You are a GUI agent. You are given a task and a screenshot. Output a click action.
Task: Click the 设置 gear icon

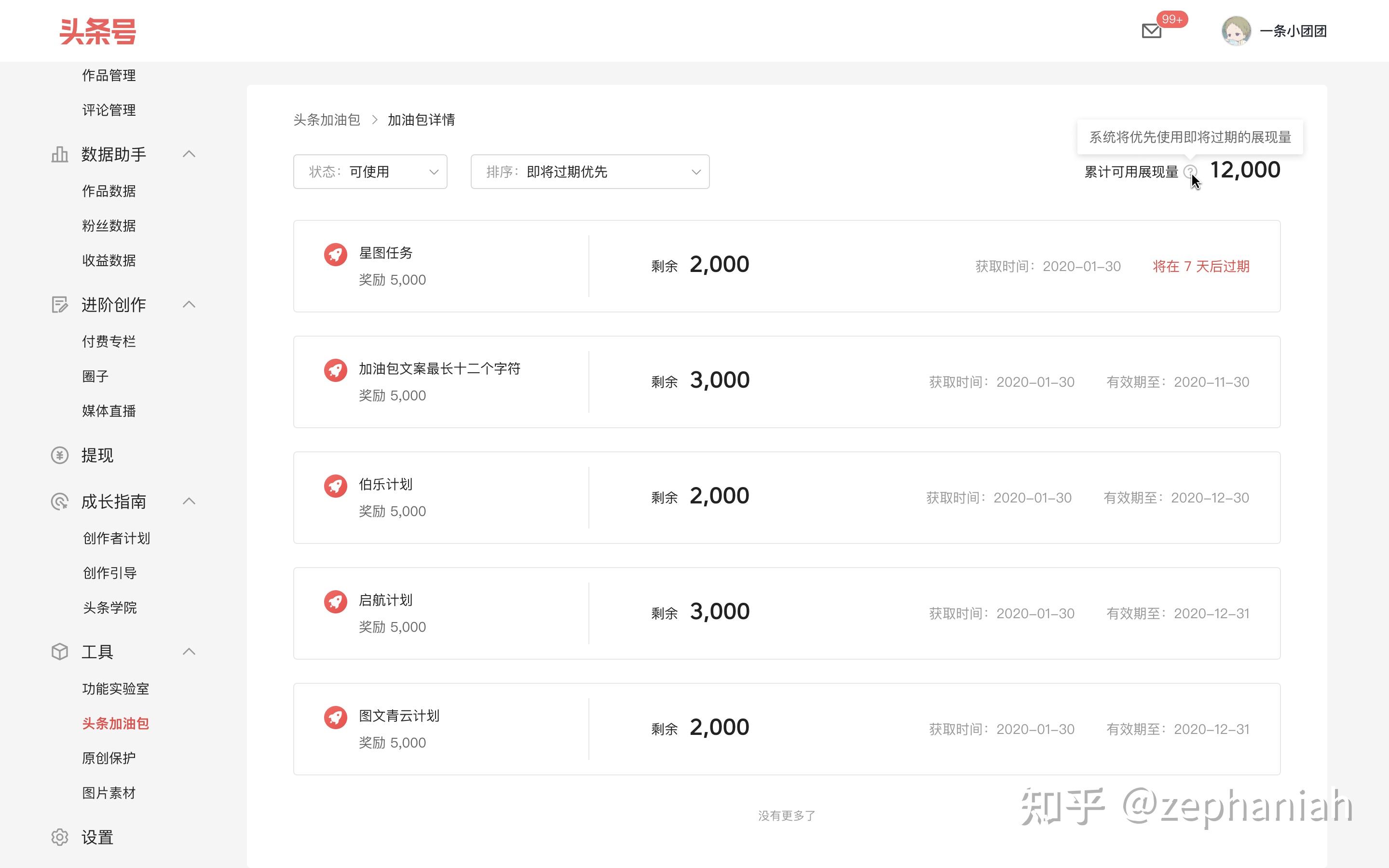click(60, 837)
